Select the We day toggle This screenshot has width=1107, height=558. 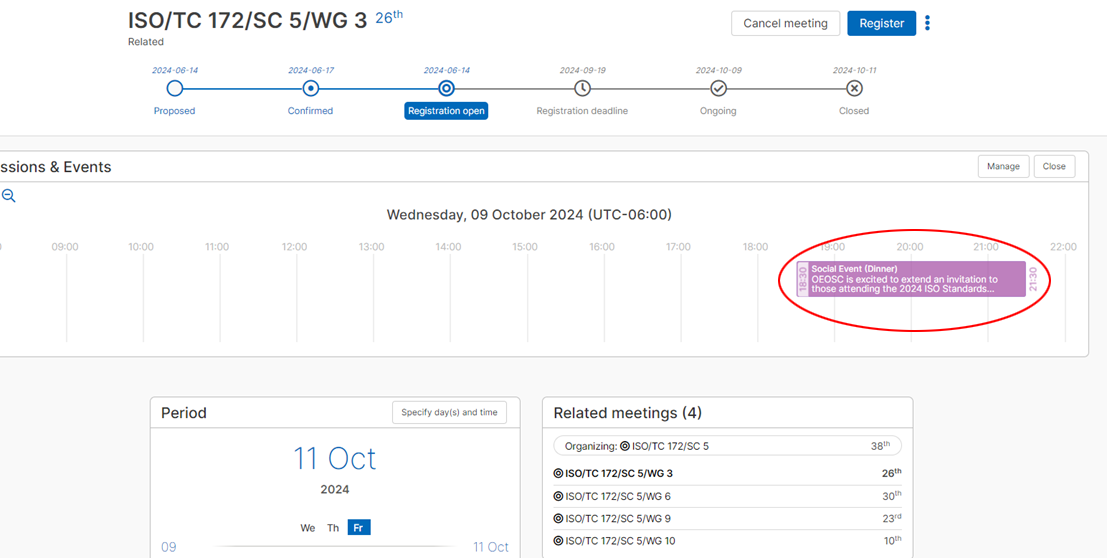point(308,528)
